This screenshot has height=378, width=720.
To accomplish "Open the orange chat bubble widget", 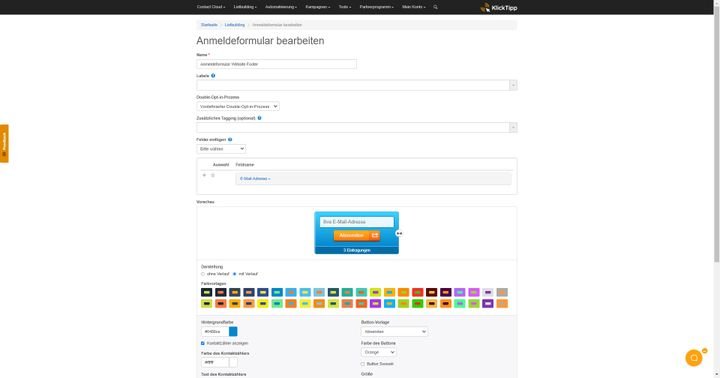I will [x=694, y=358].
